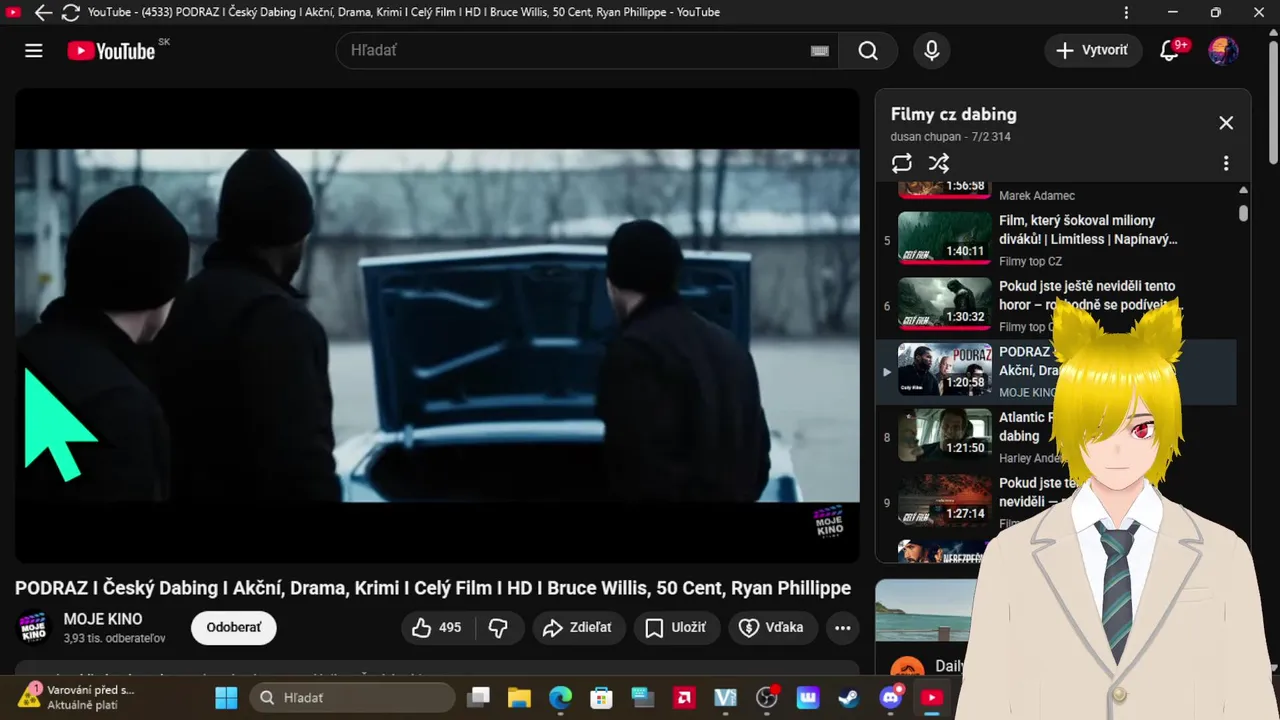Open playlist panel three-dot options

1226,163
